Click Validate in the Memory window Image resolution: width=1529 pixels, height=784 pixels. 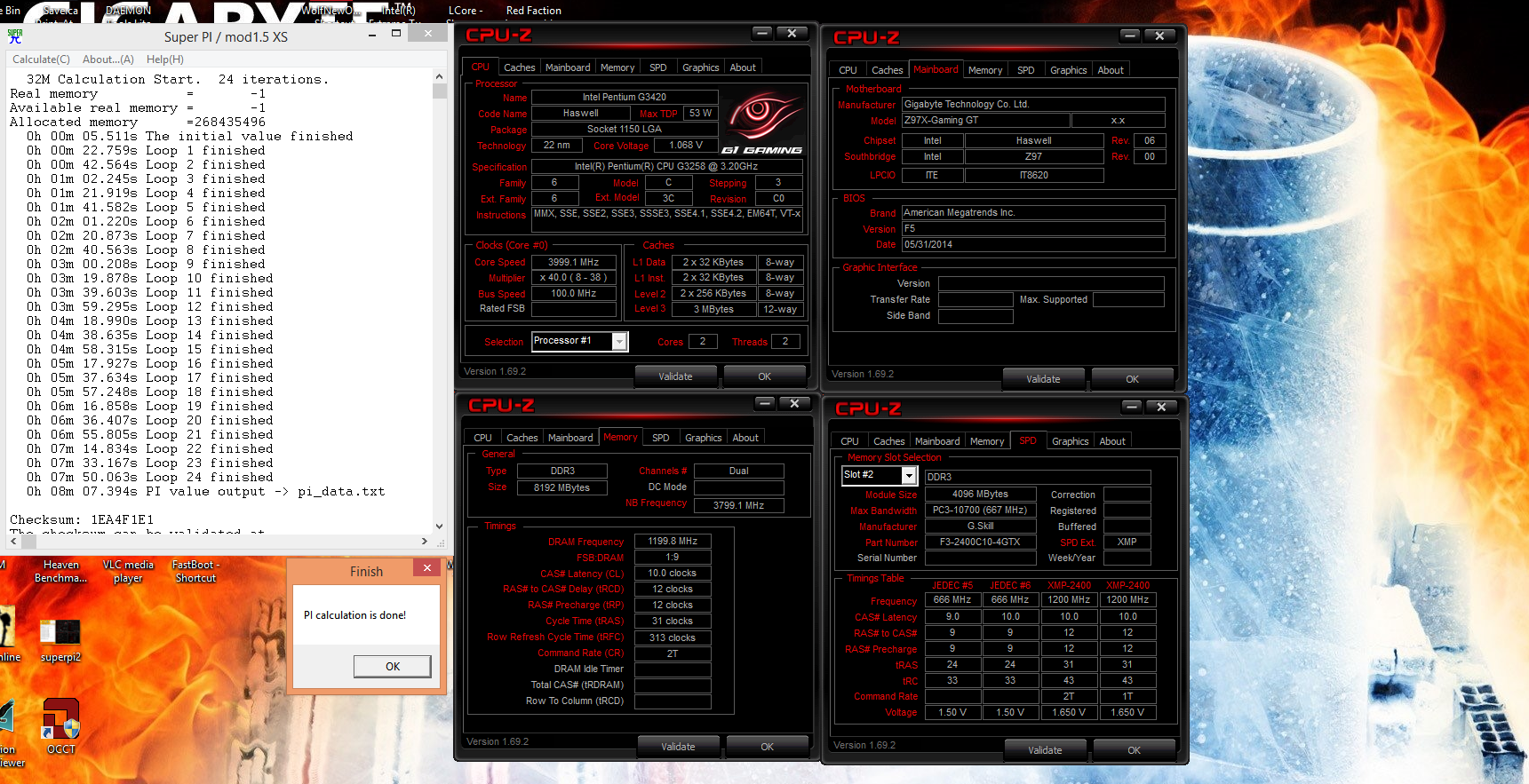click(678, 747)
